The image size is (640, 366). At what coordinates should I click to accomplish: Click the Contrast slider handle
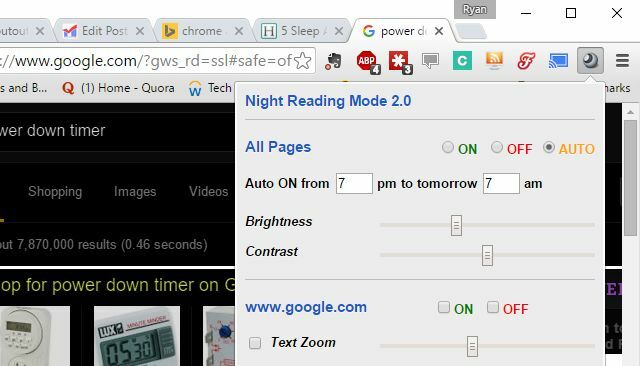coord(487,255)
